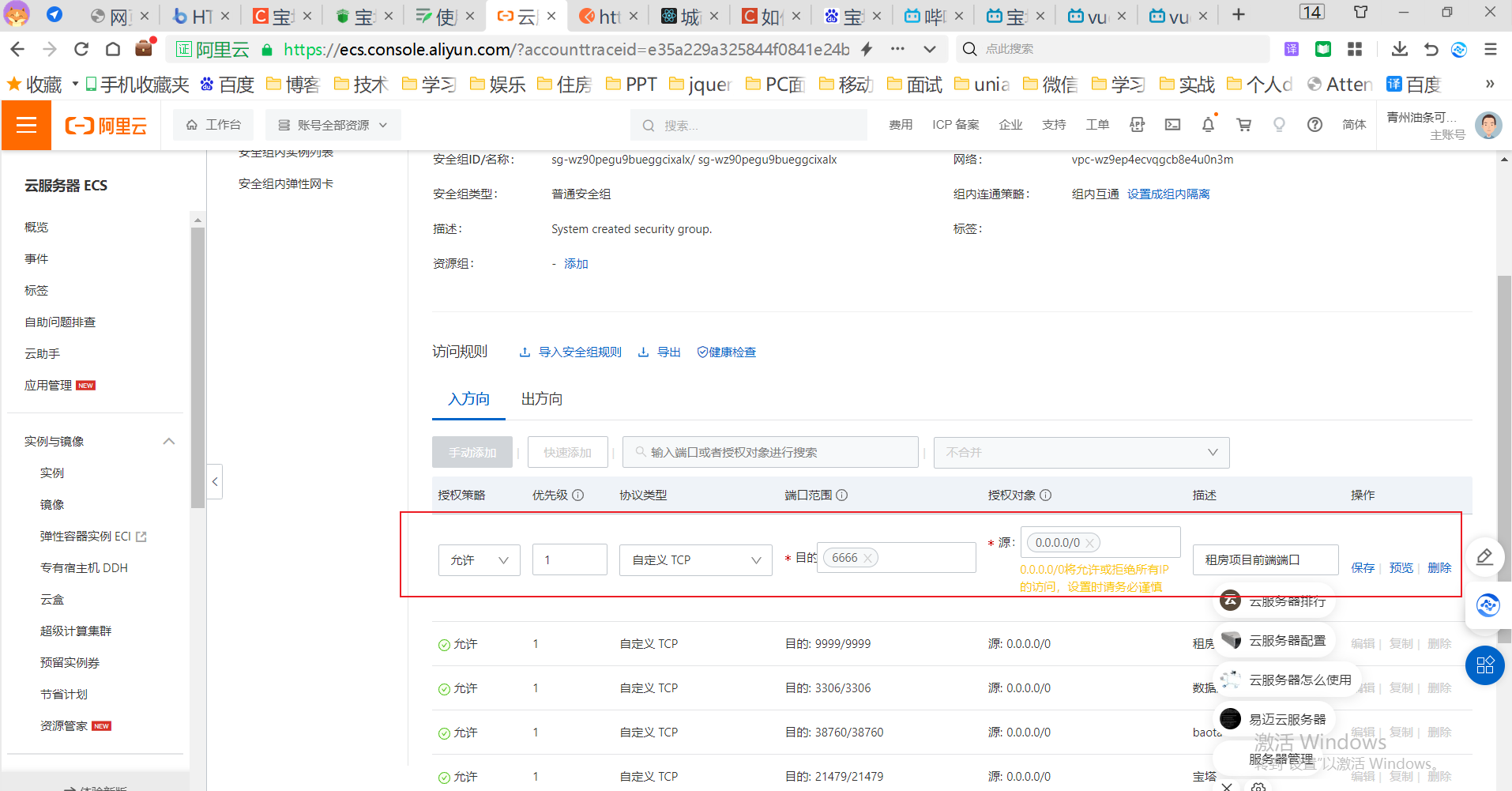Click the console search box
Viewport: 1512px width, 791px height.
click(x=749, y=125)
